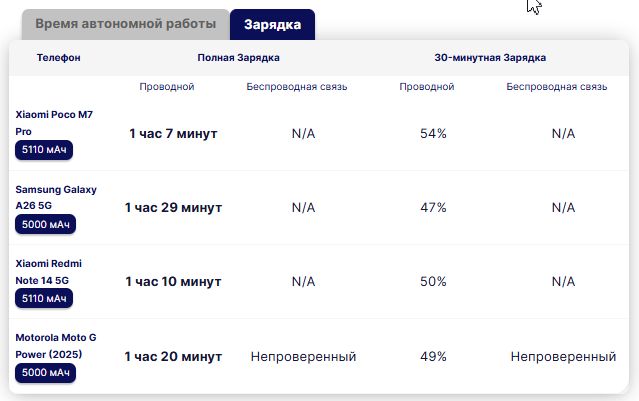639x401 pixels.
Task: Click the 1 час 29 минут value
Action: tap(173, 208)
